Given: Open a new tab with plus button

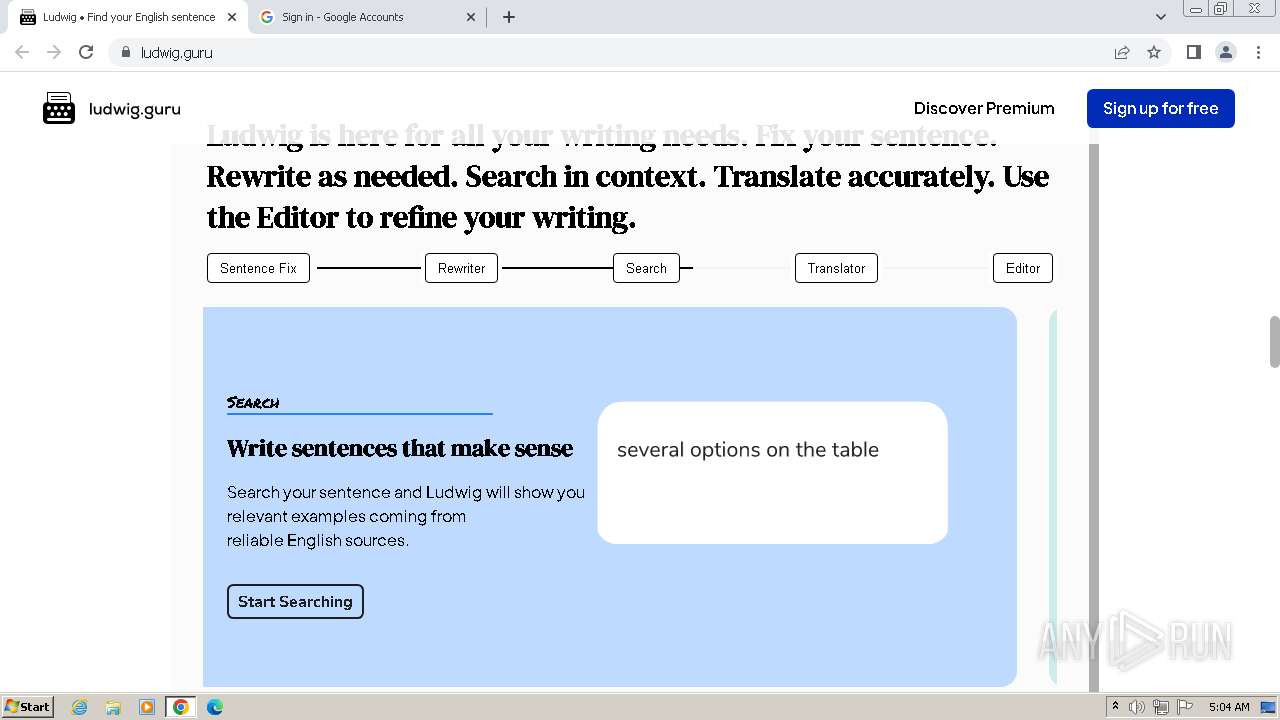Looking at the screenshot, I should point(509,17).
